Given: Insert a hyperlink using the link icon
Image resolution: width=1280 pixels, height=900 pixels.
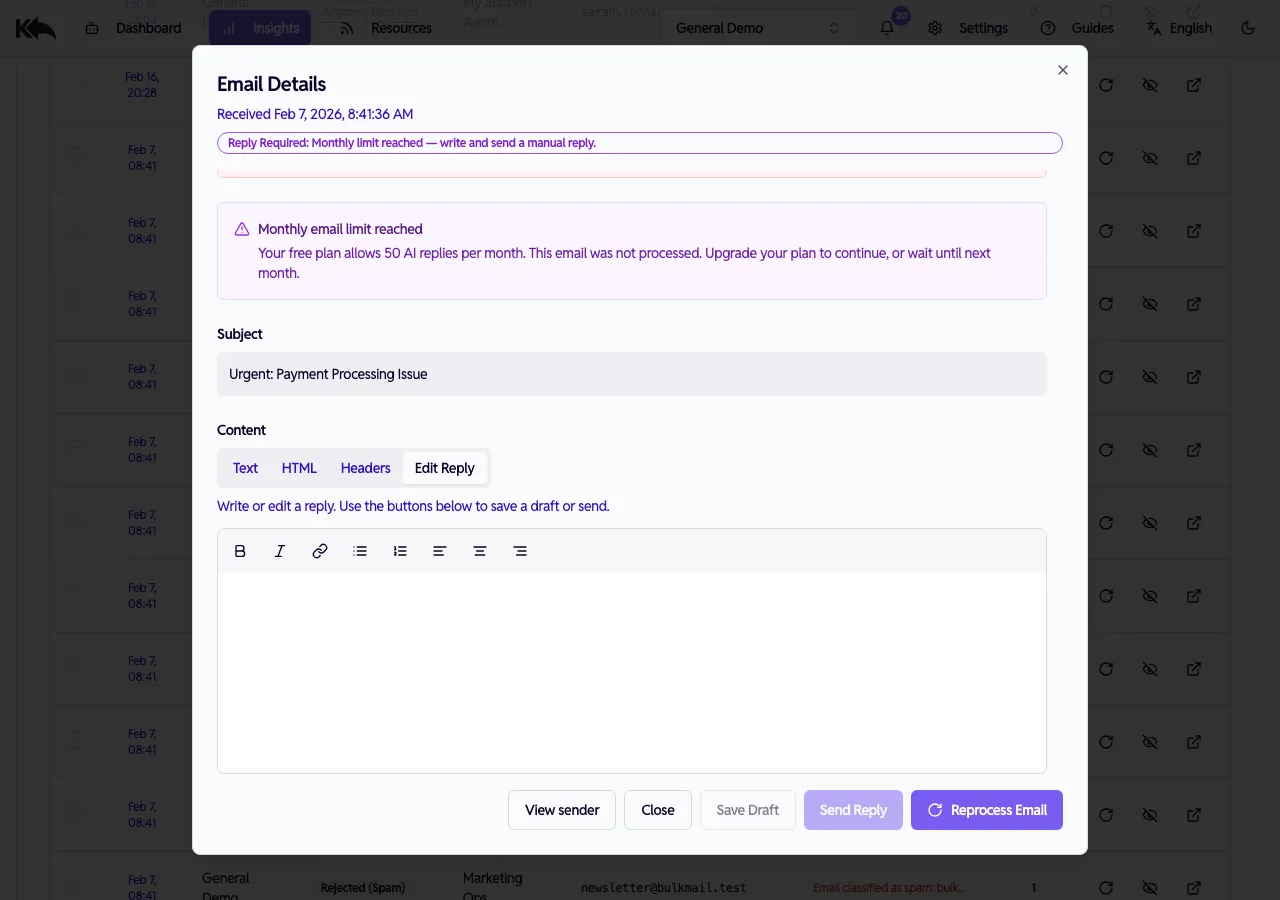Looking at the screenshot, I should [x=320, y=551].
